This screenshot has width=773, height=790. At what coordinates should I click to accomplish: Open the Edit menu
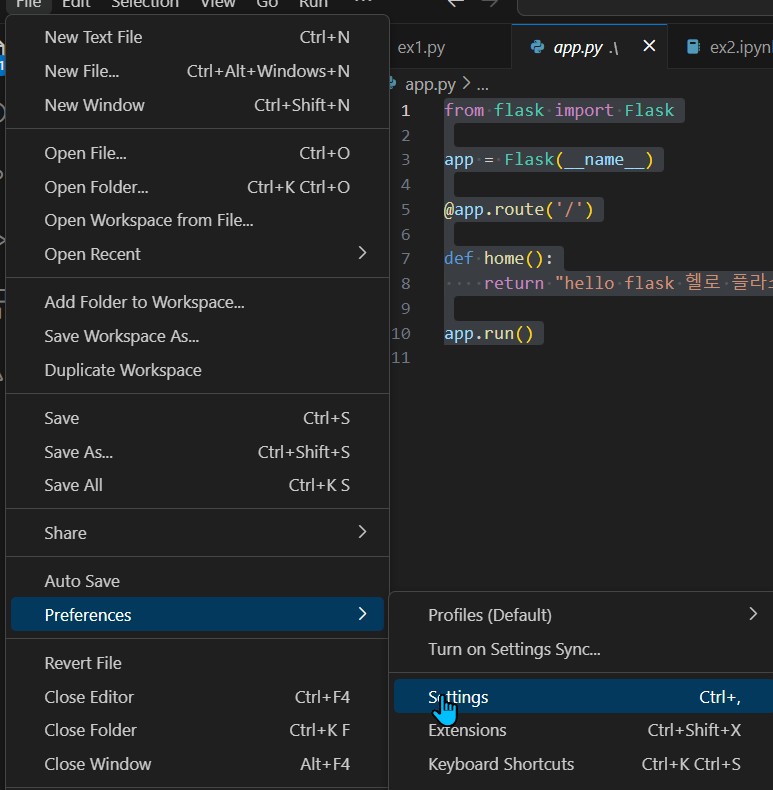pyautogui.click(x=76, y=4)
